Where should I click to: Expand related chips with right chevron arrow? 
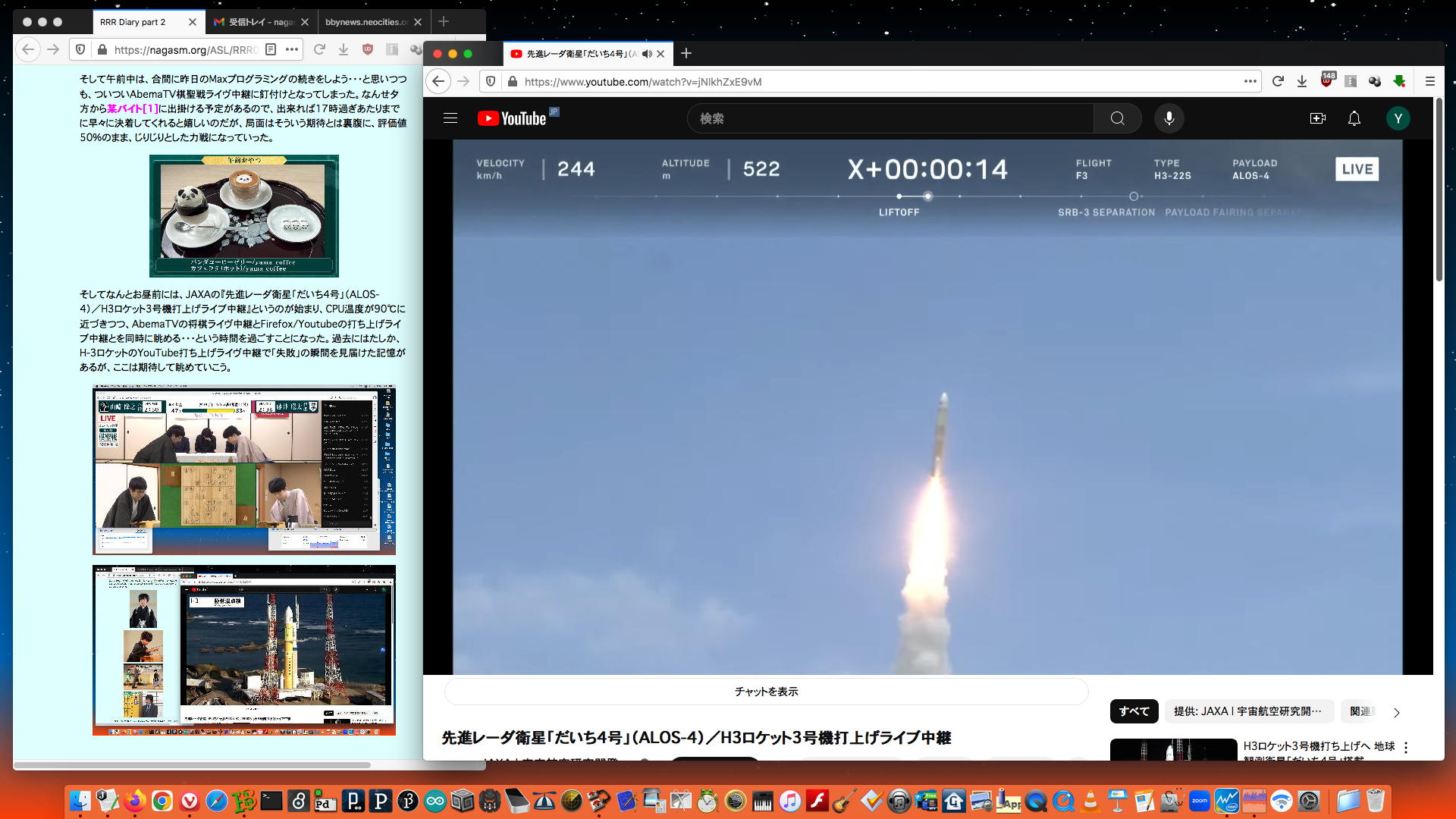pos(1396,712)
